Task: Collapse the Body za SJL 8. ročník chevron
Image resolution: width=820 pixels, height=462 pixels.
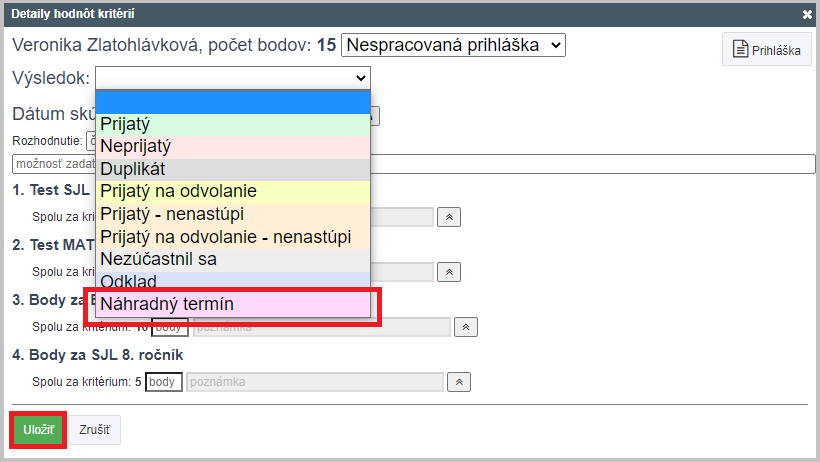Action: tap(459, 382)
